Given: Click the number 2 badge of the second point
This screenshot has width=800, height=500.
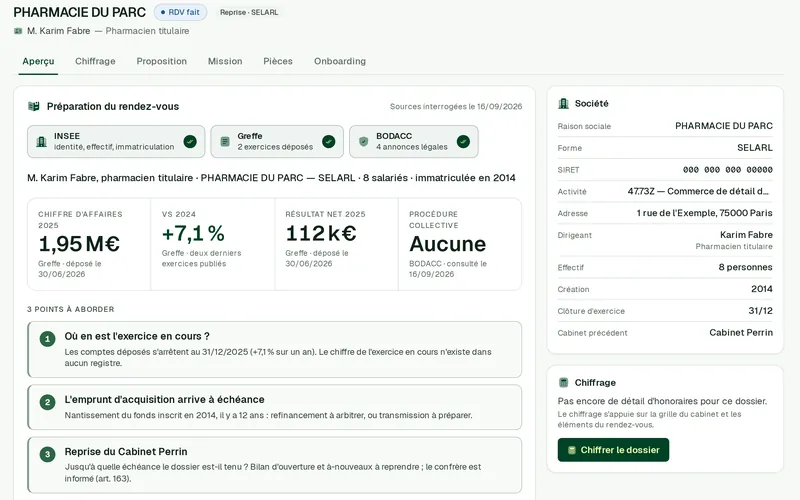Looking at the screenshot, I should [47, 402].
